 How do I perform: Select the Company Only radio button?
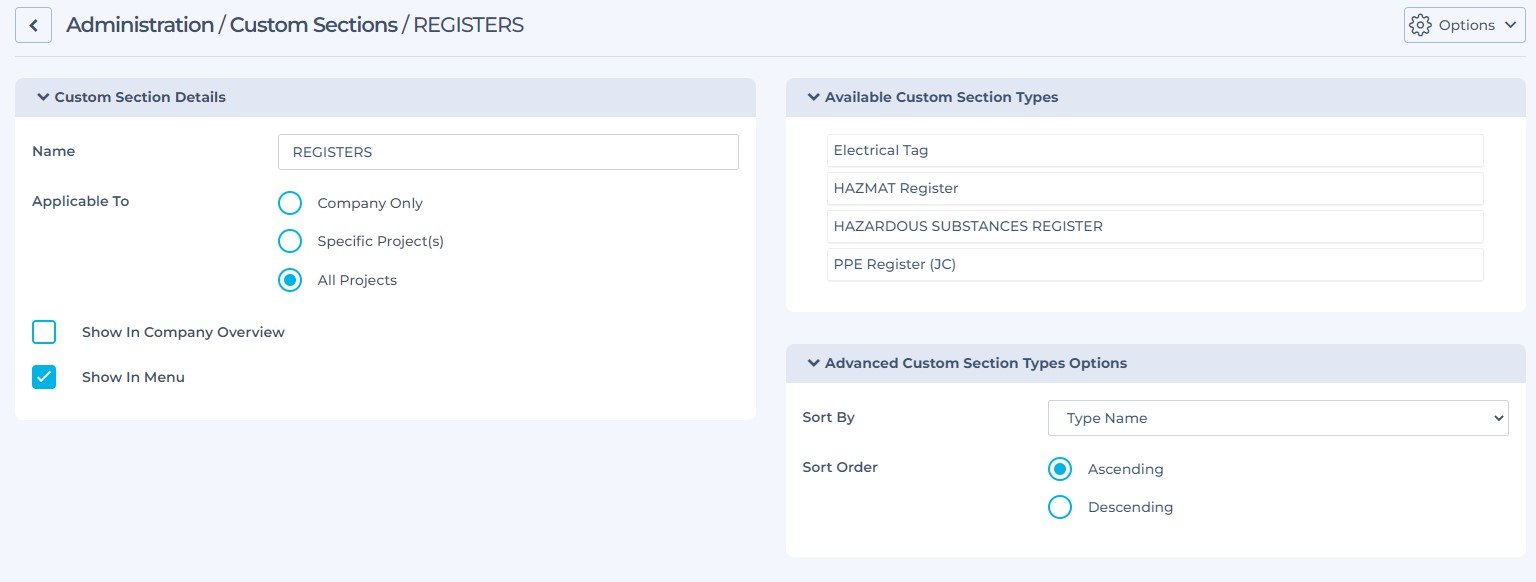[x=290, y=203]
